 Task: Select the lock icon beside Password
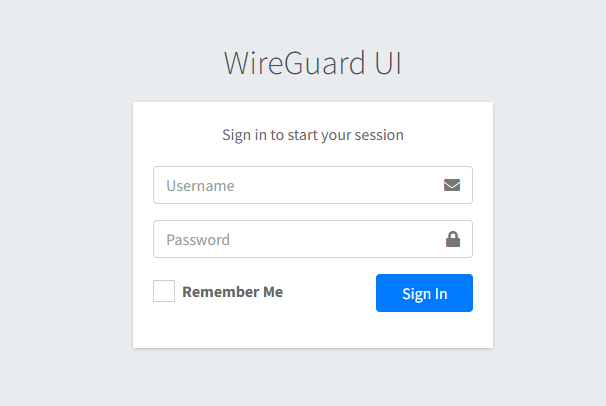452,239
